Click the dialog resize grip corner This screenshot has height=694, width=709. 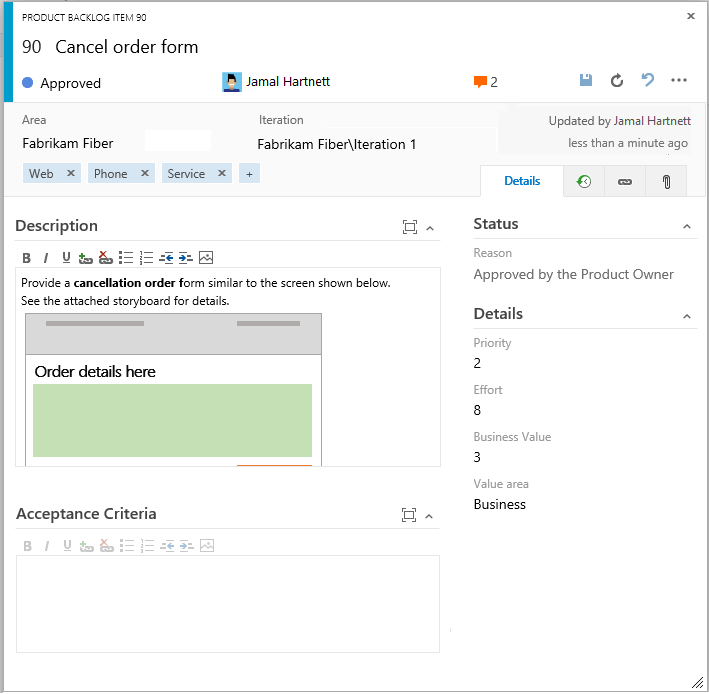[x=698, y=683]
